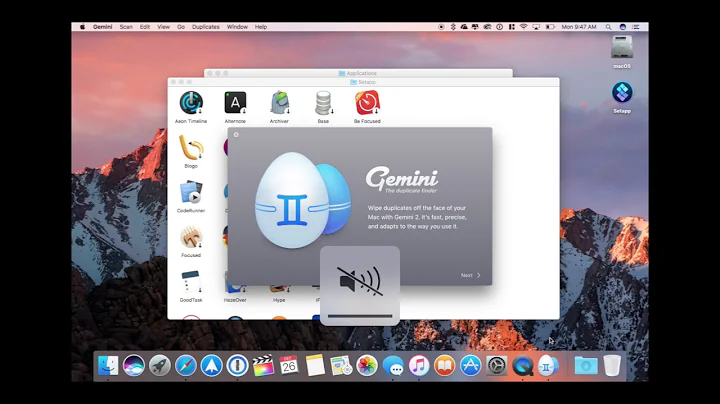
Task: Open QuickTime Player in the Dock
Action: point(523,365)
